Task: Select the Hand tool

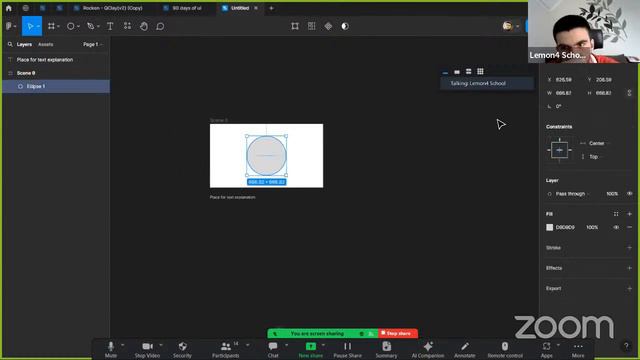Action: pos(144,26)
